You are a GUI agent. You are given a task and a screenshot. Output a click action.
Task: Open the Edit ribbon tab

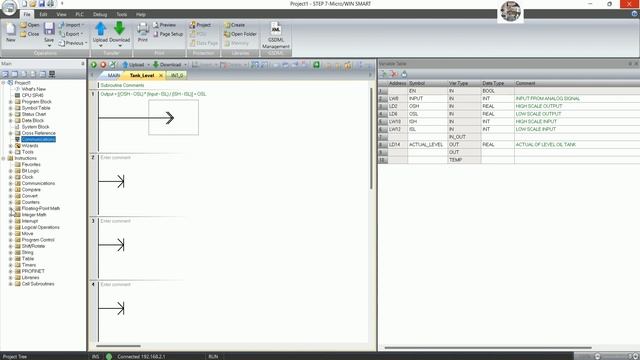[43, 14]
